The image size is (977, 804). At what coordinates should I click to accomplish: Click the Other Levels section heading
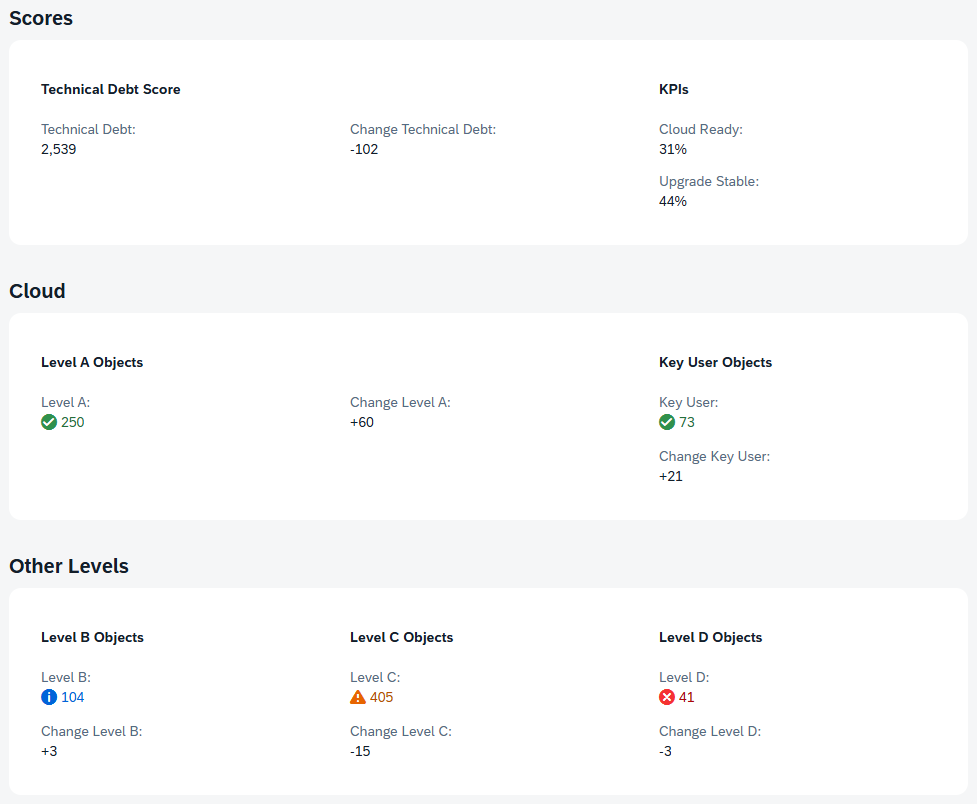69,566
